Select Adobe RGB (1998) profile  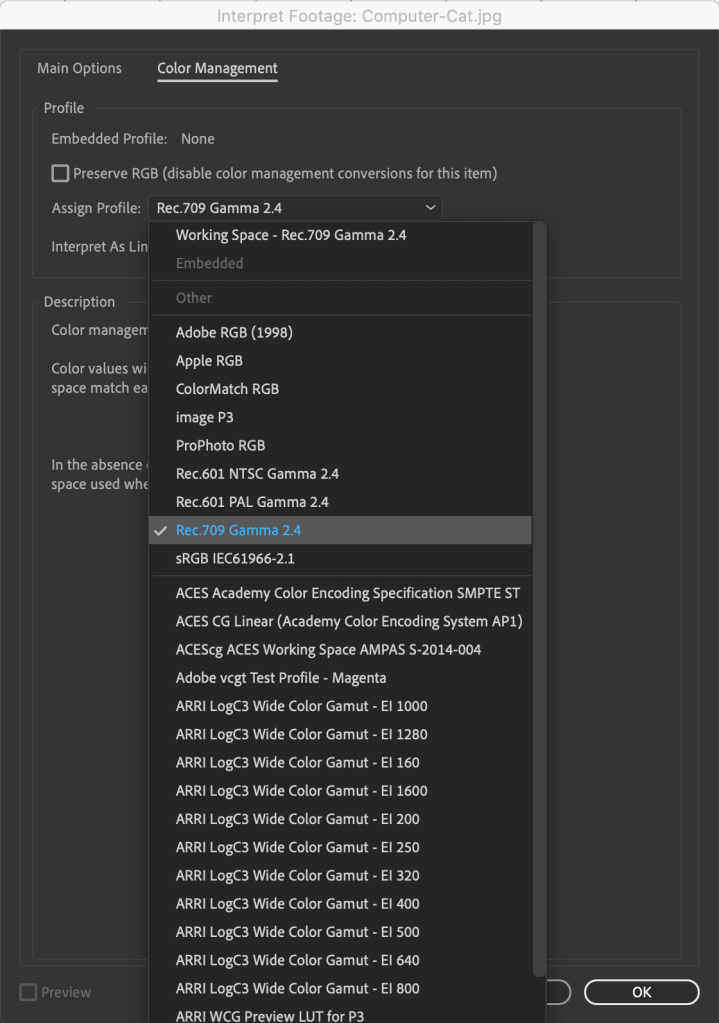(234, 332)
